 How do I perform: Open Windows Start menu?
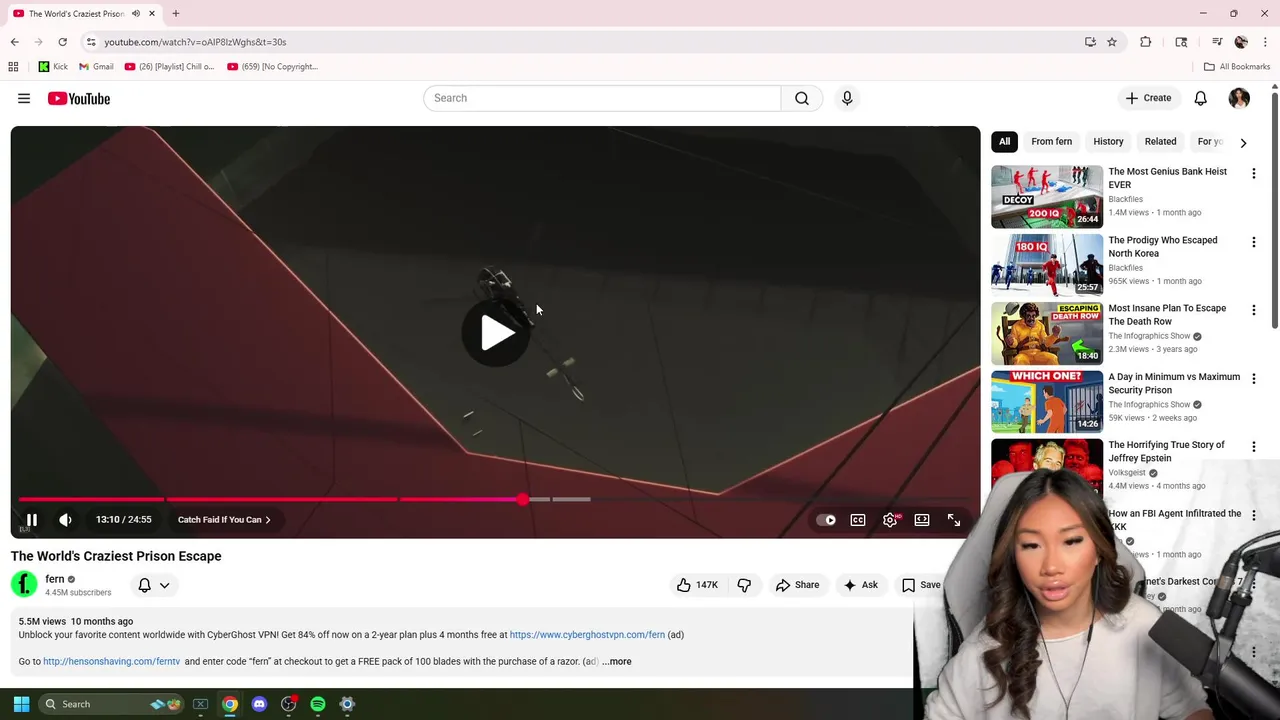[x=21, y=704]
